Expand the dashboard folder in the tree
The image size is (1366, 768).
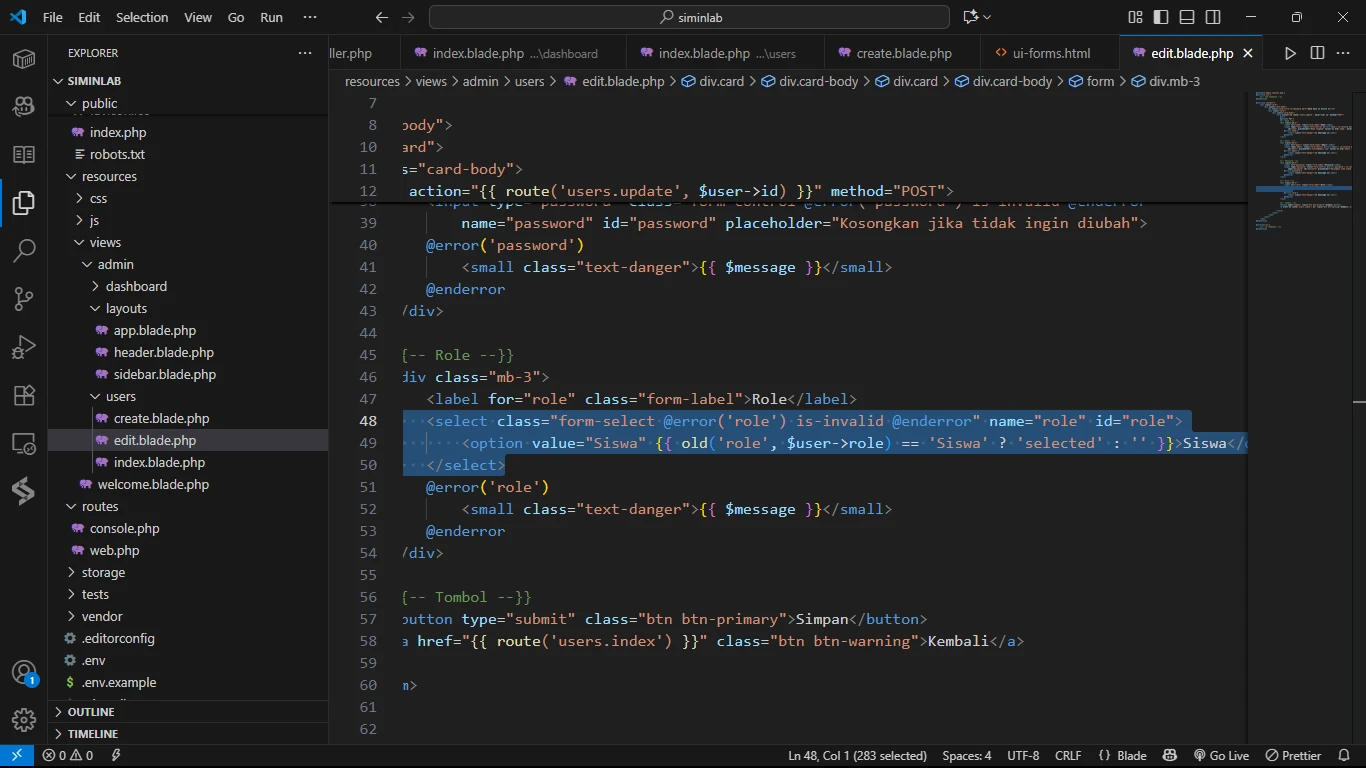[136, 286]
